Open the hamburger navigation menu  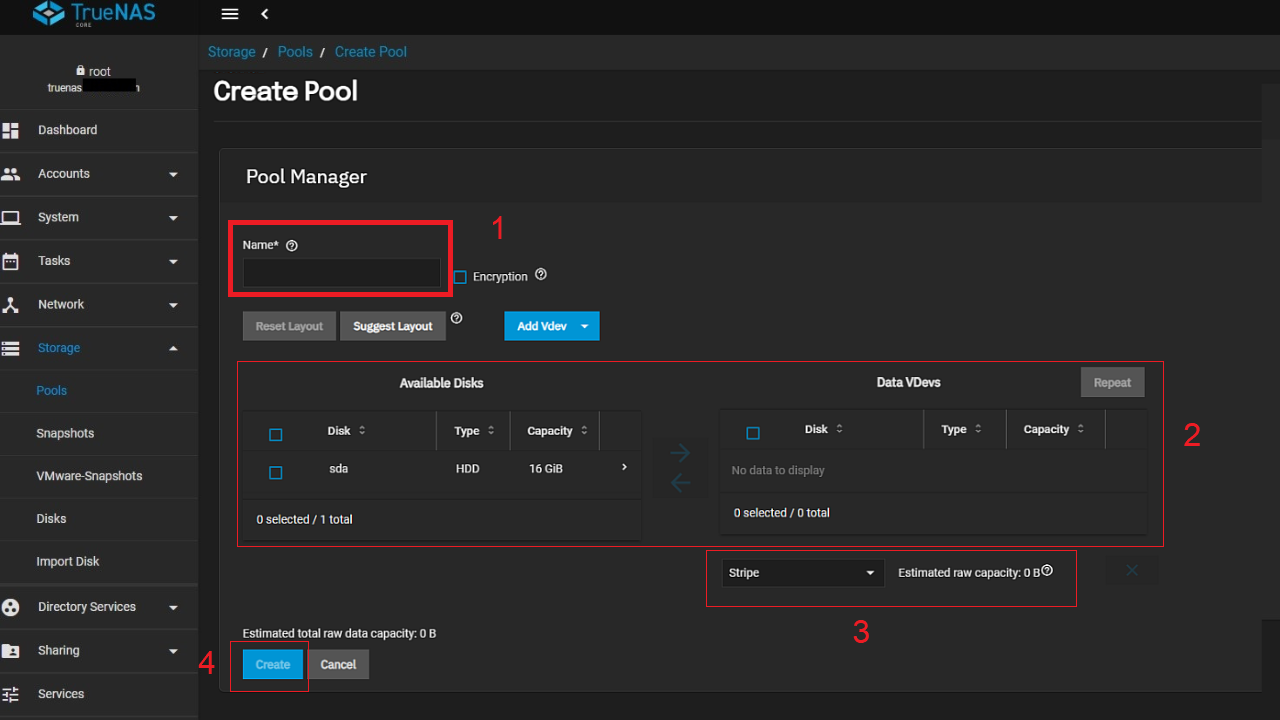tap(229, 14)
